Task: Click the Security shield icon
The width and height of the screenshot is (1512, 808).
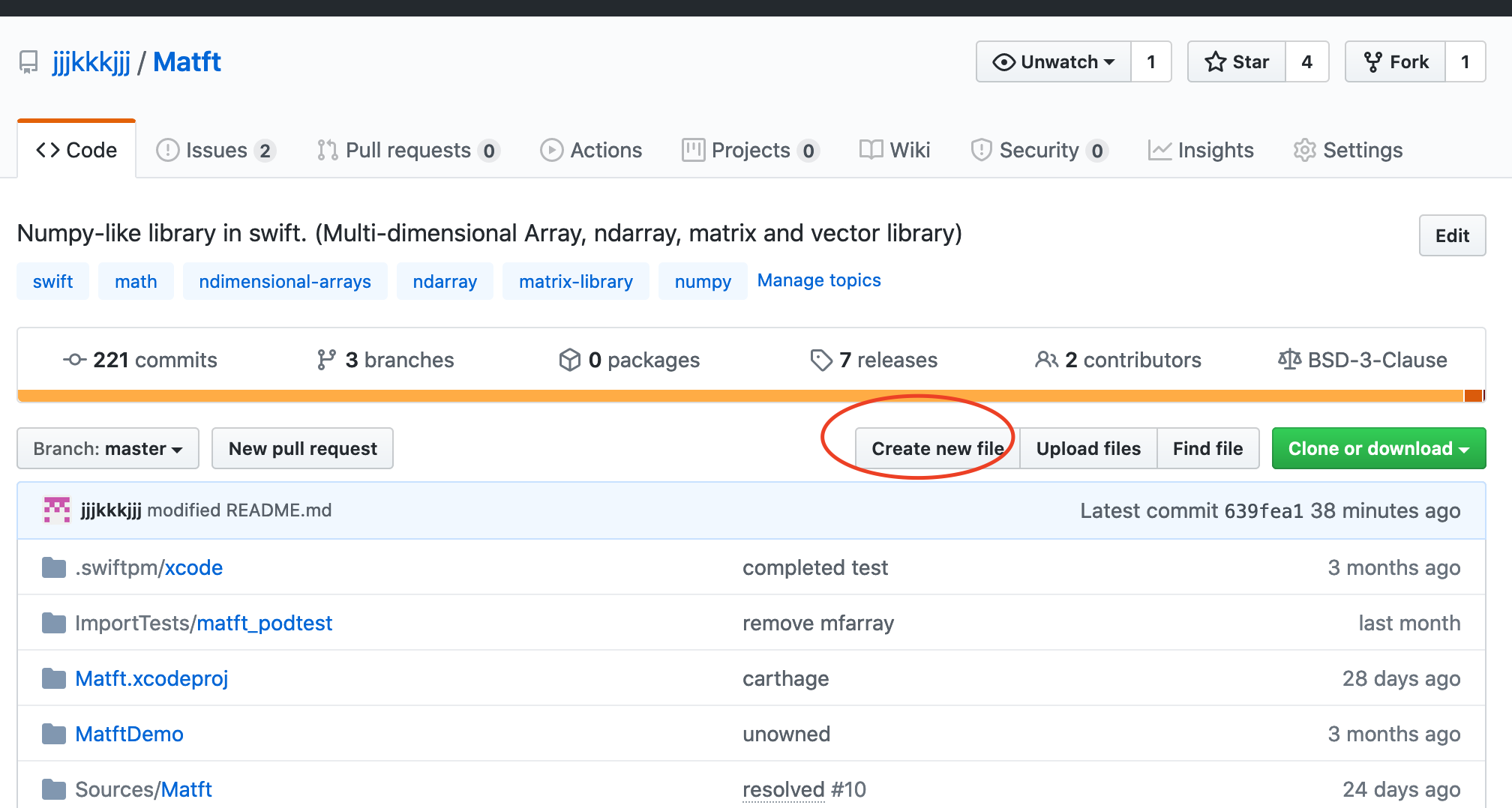Action: coord(981,150)
